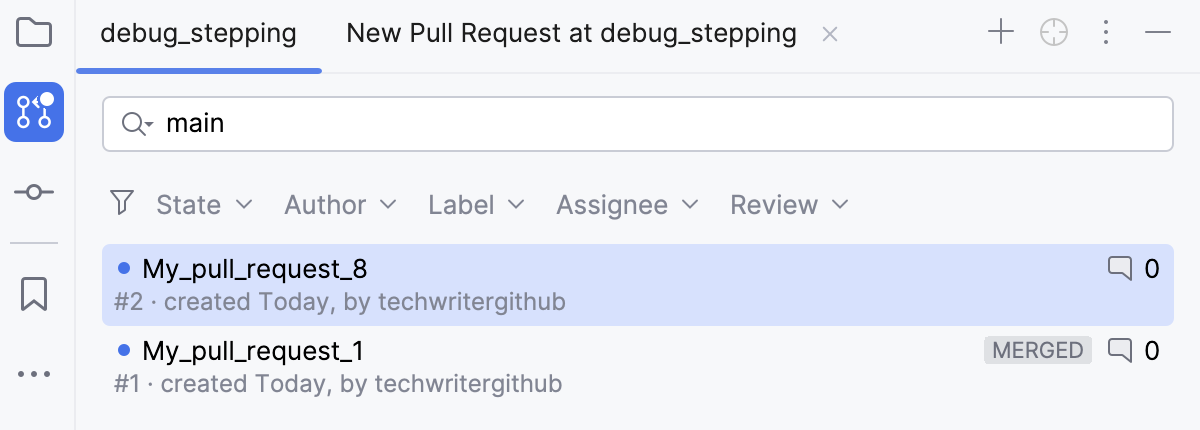This screenshot has height=430, width=1200.
Task: Open the Assignee filter dropdown
Action: (627, 205)
